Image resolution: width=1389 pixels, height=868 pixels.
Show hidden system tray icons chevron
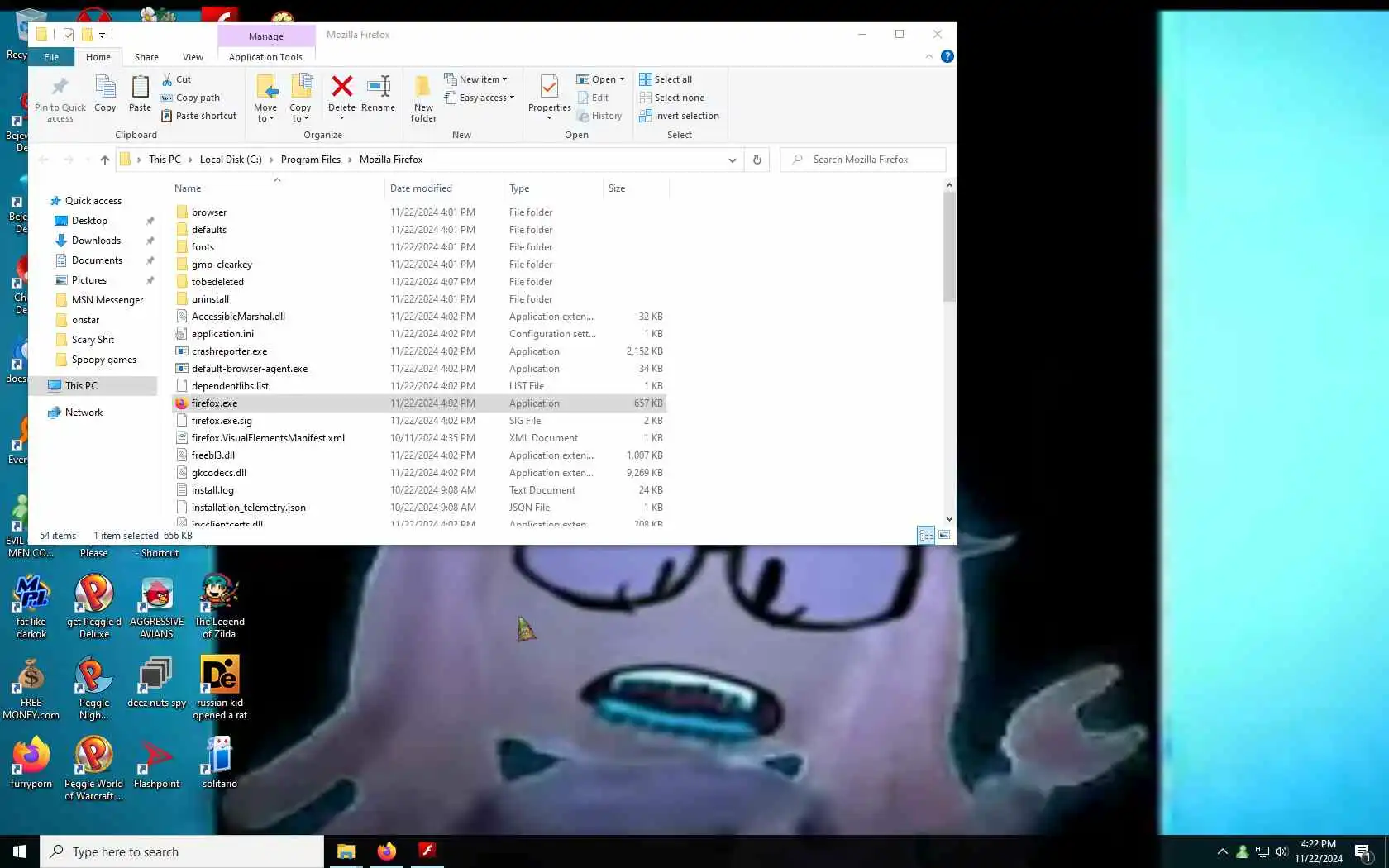(x=1222, y=851)
